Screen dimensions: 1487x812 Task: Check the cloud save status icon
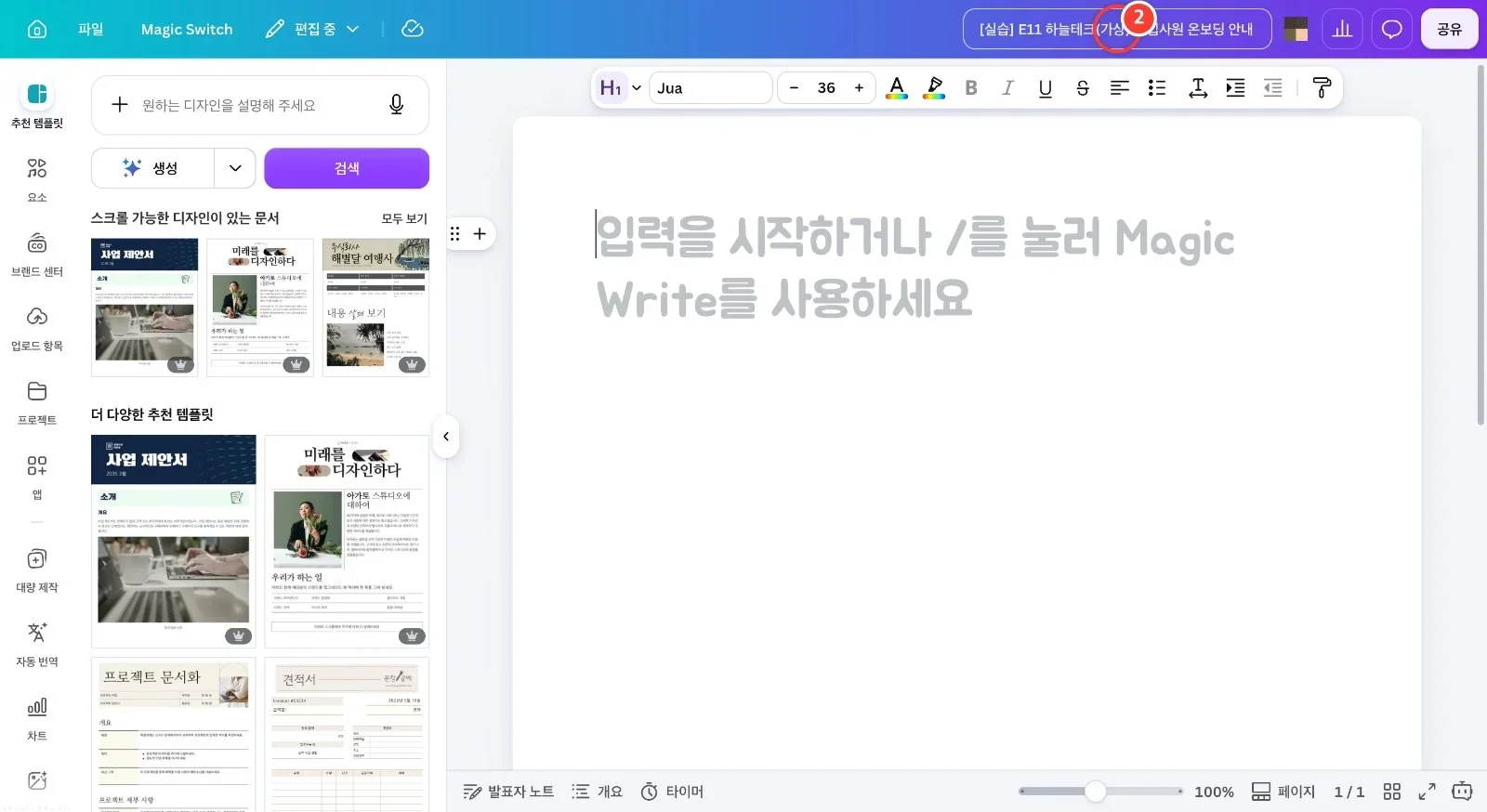point(413,29)
